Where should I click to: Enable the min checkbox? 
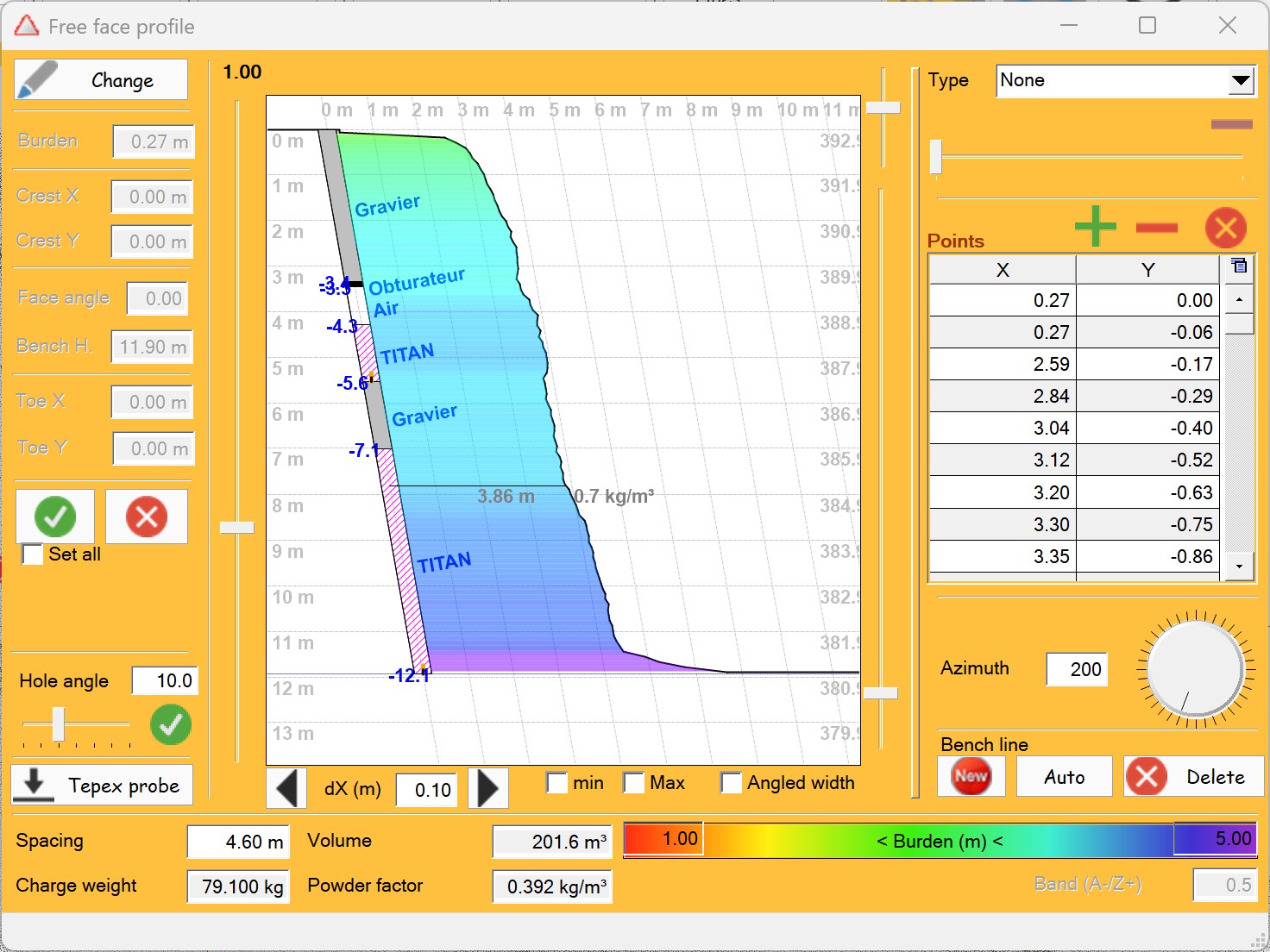click(x=556, y=782)
